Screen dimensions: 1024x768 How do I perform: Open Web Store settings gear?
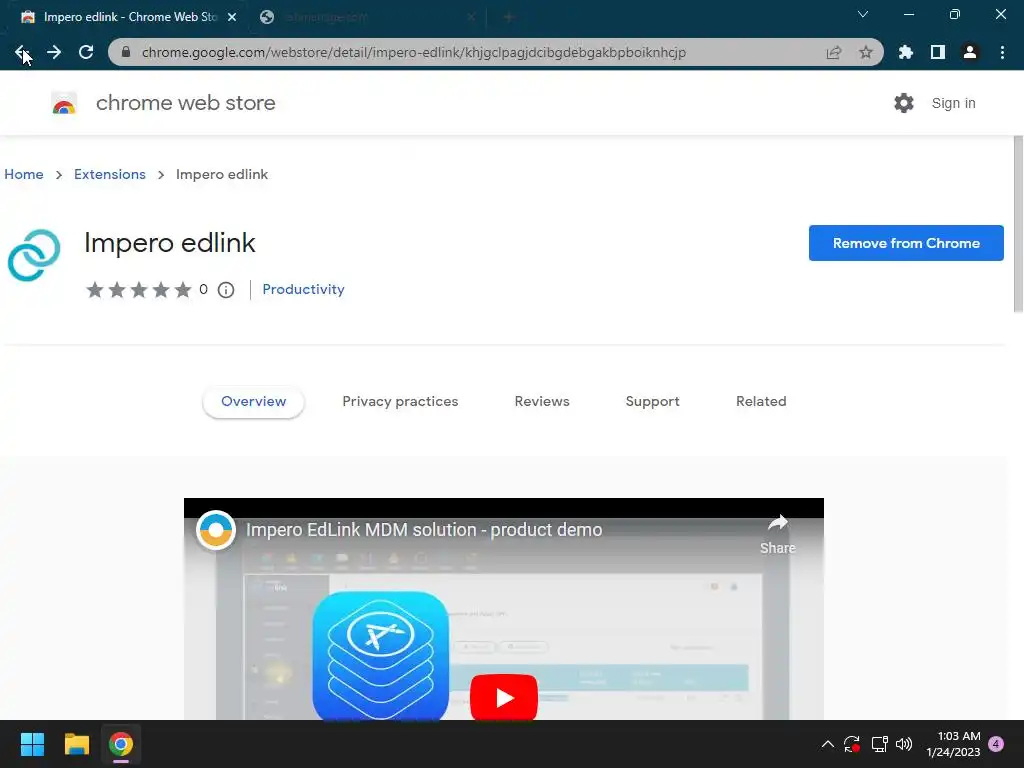[904, 103]
